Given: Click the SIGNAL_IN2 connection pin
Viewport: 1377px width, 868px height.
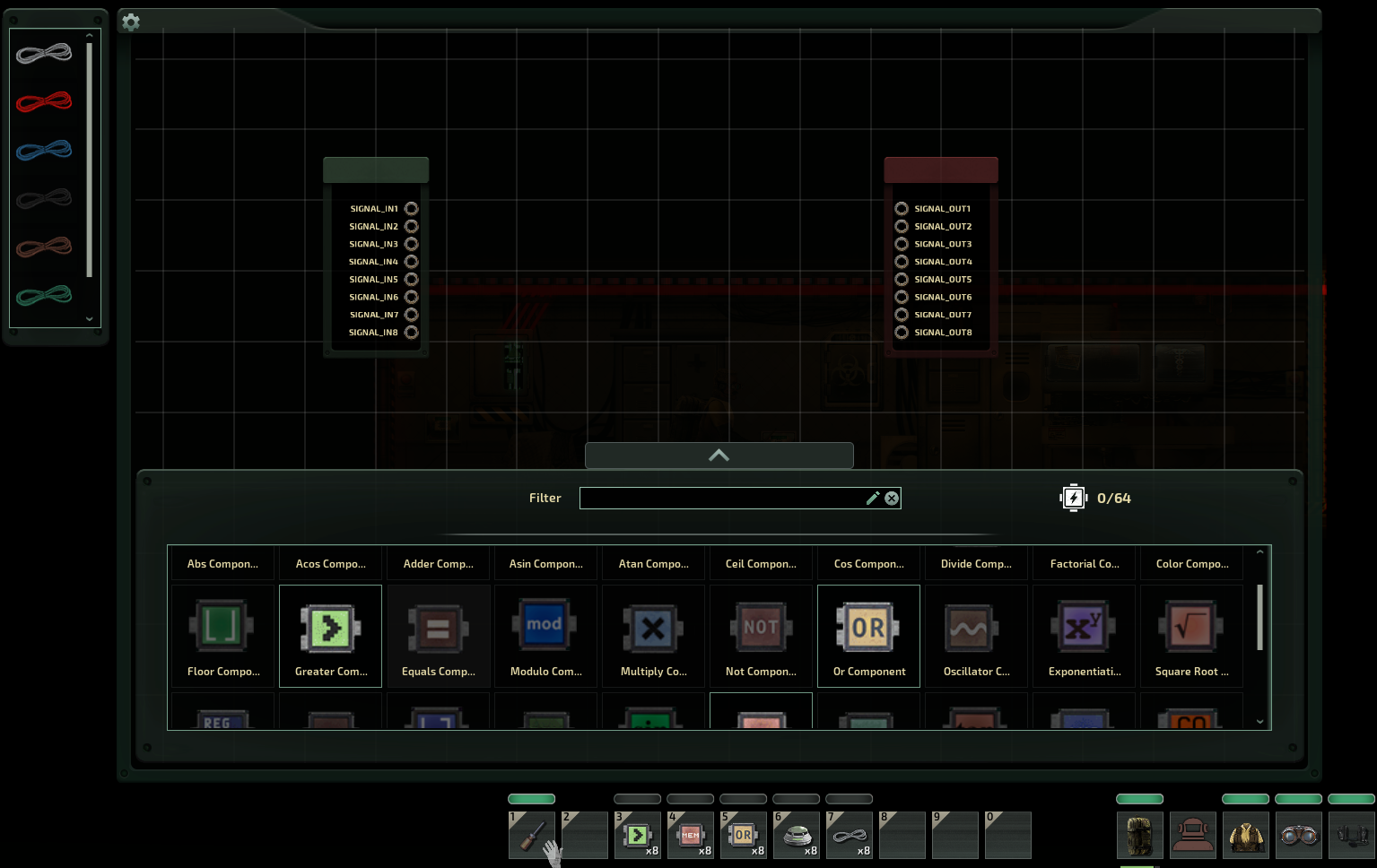Looking at the screenshot, I should click(x=412, y=227).
